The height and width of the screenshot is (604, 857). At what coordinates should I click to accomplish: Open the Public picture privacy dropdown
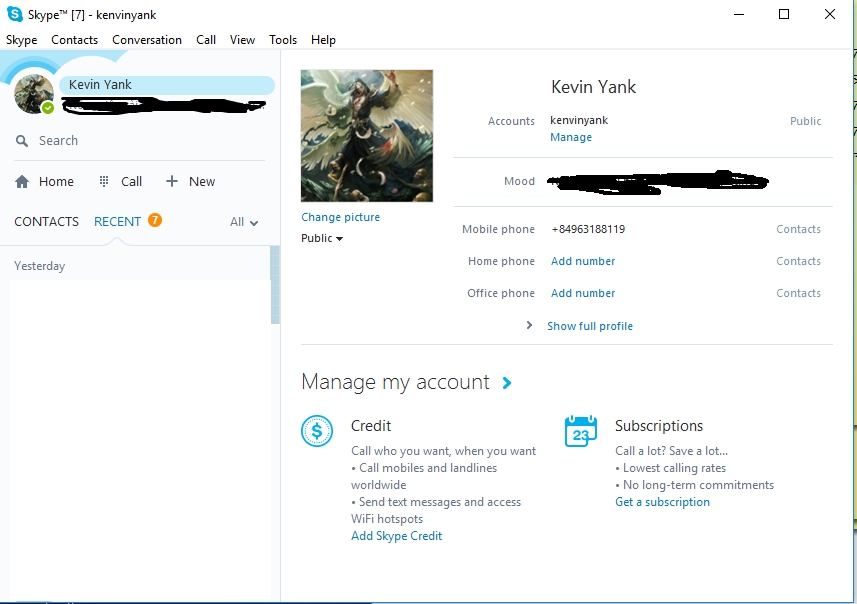pyautogui.click(x=322, y=238)
